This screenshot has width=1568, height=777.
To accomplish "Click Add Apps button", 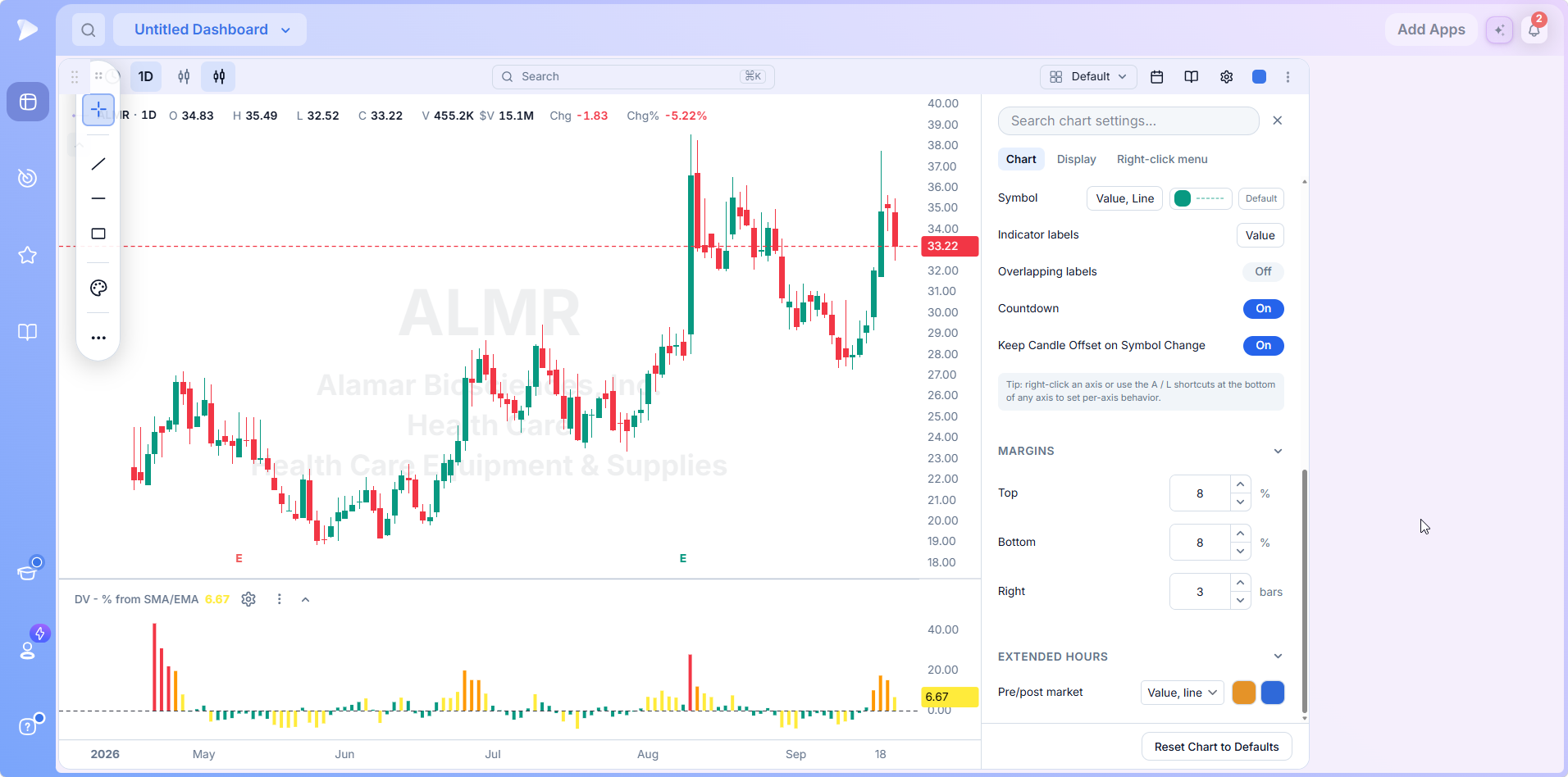I will [x=1431, y=30].
